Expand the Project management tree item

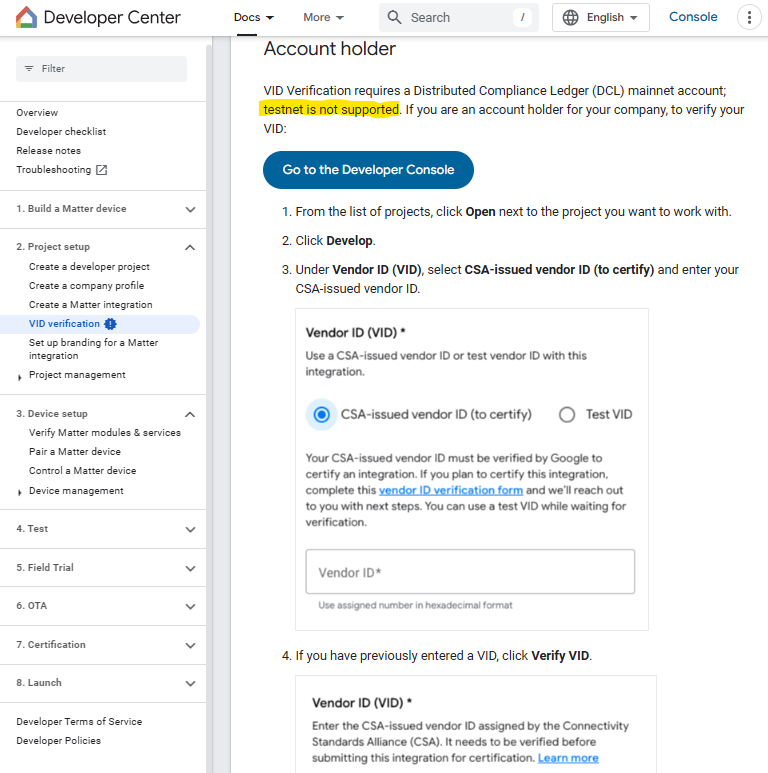point(19,376)
